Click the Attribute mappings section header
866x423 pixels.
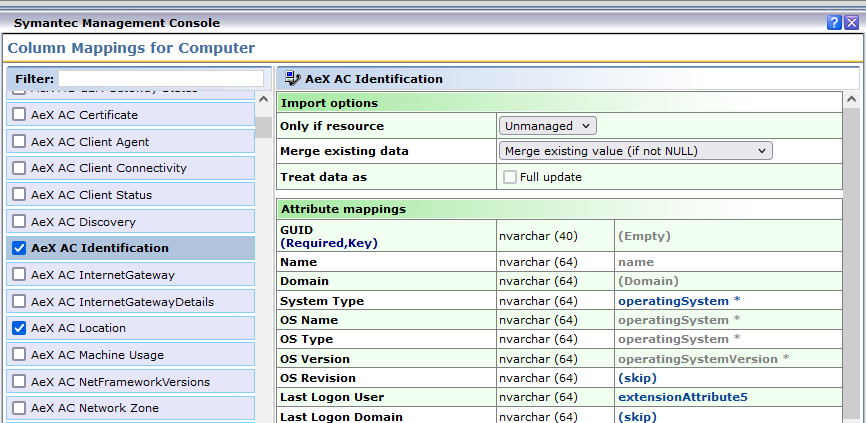(559, 209)
